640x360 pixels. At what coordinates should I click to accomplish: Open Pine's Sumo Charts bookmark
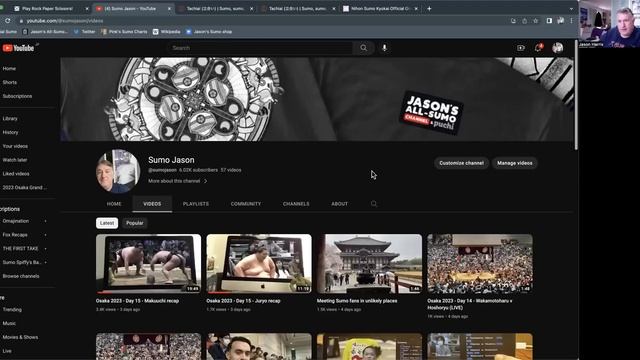click(x=124, y=31)
